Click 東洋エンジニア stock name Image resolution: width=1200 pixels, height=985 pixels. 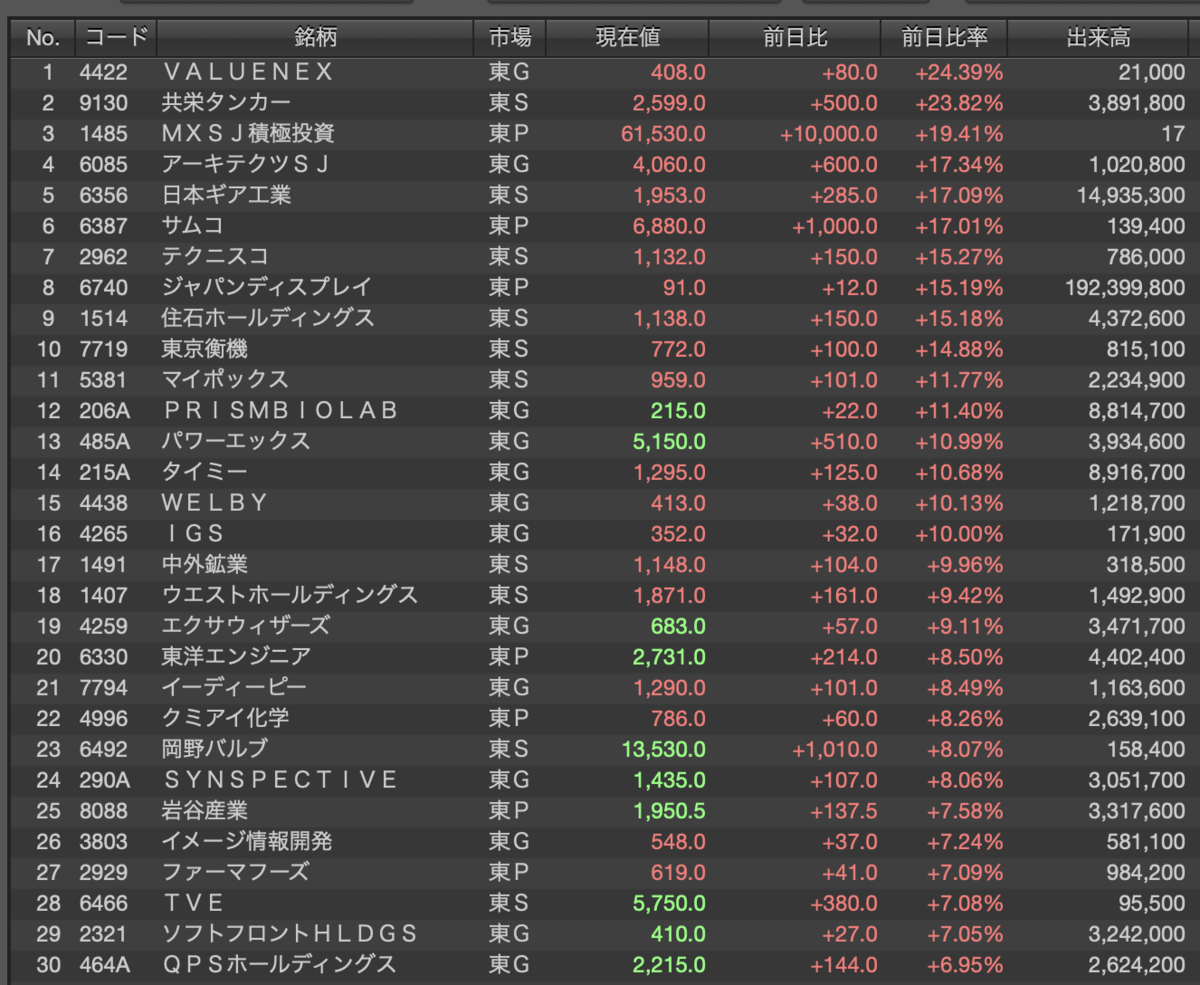(x=237, y=657)
